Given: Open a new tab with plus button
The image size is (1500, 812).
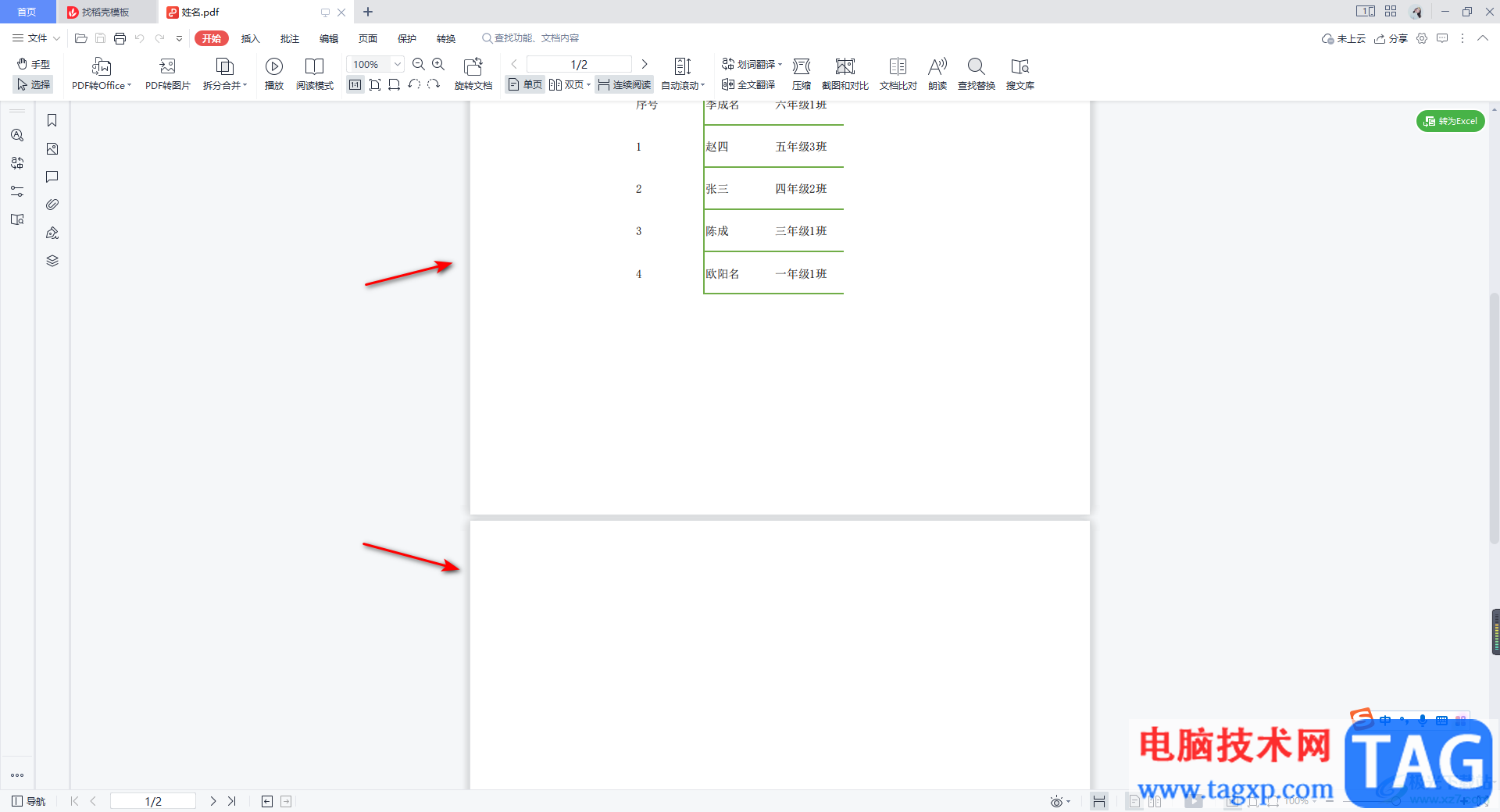Looking at the screenshot, I should (368, 12).
